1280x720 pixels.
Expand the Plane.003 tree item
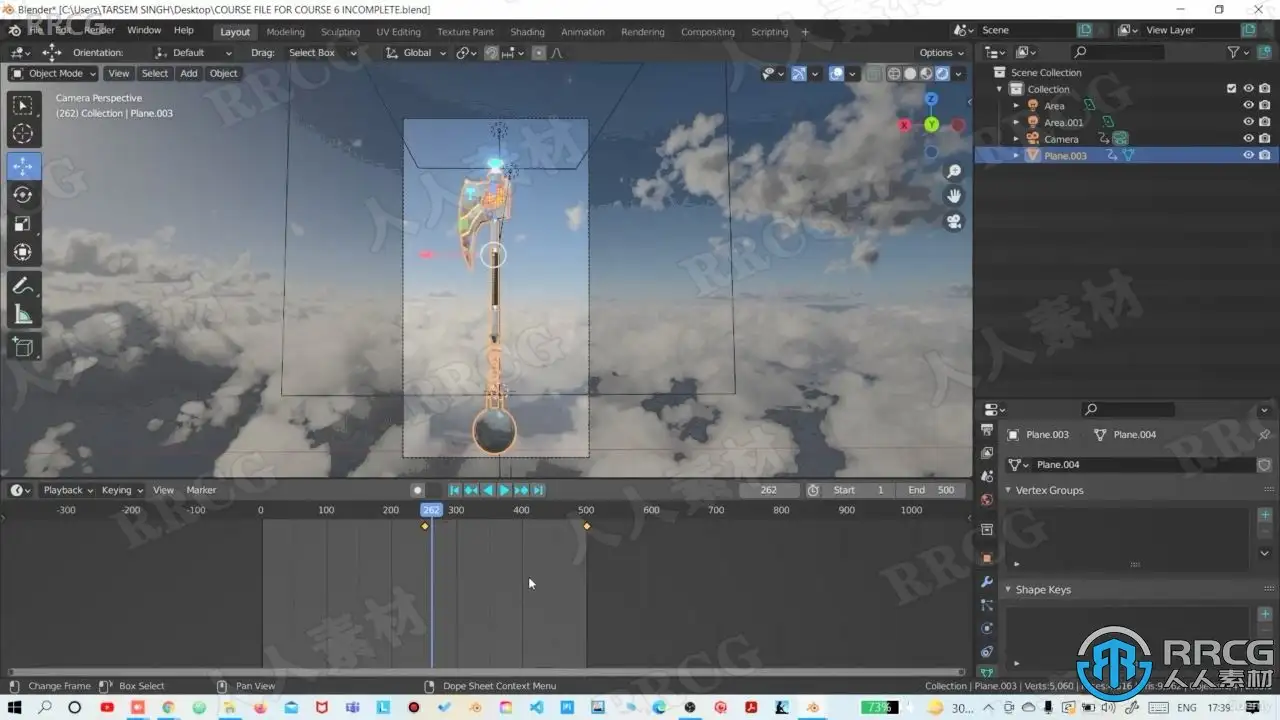click(x=1016, y=155)
